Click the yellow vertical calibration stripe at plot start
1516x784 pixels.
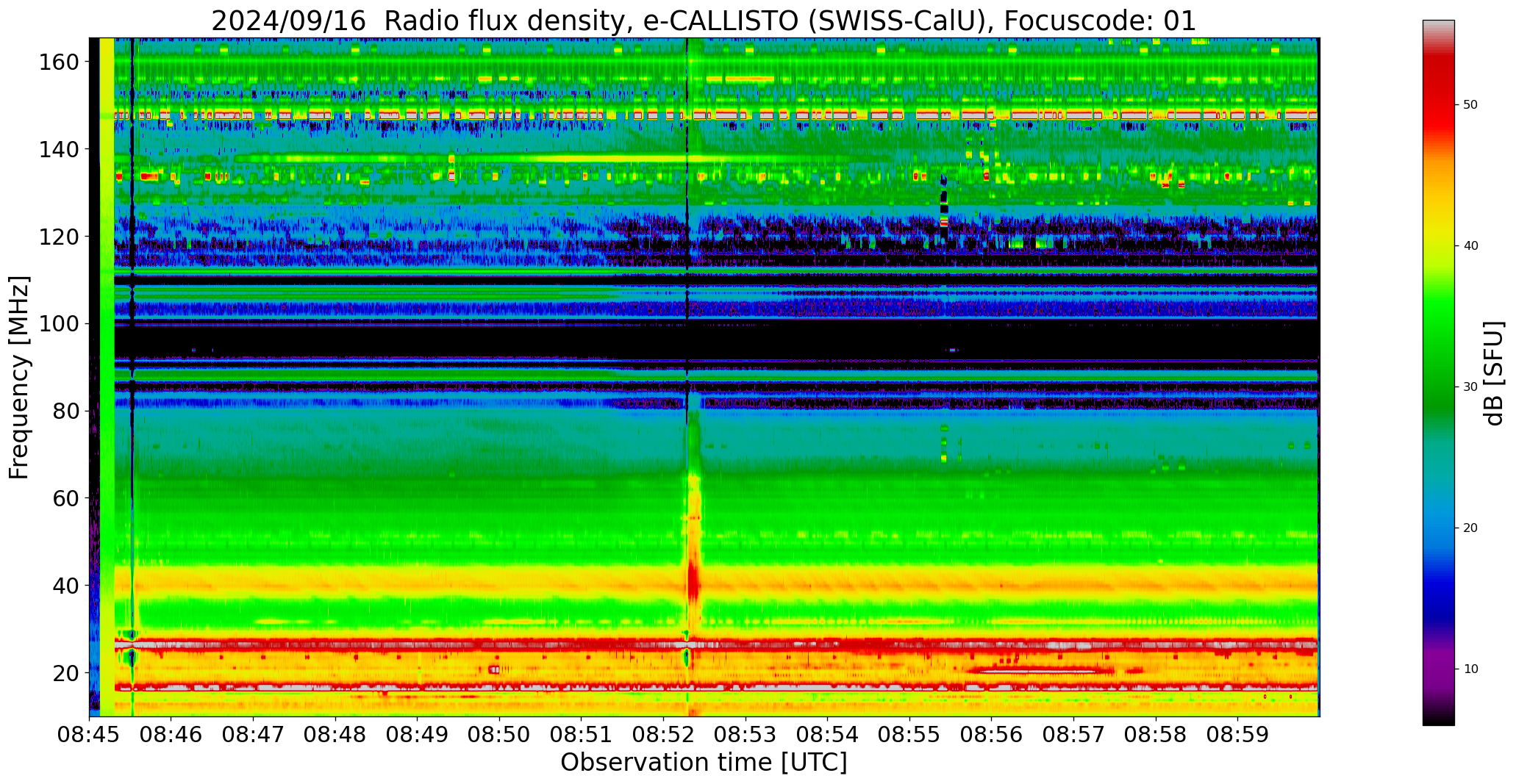coord(107,376)
